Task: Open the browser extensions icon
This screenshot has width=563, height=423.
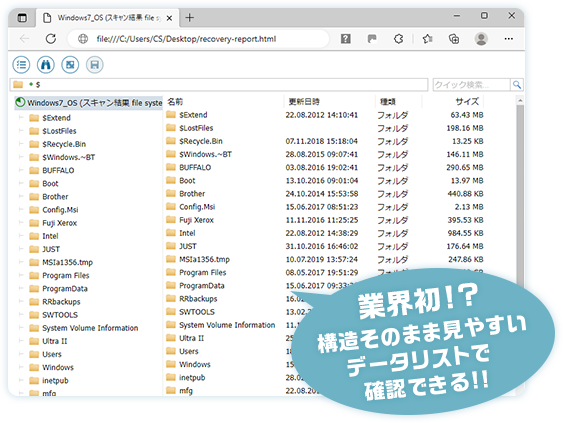Action: tap(399, 38)
